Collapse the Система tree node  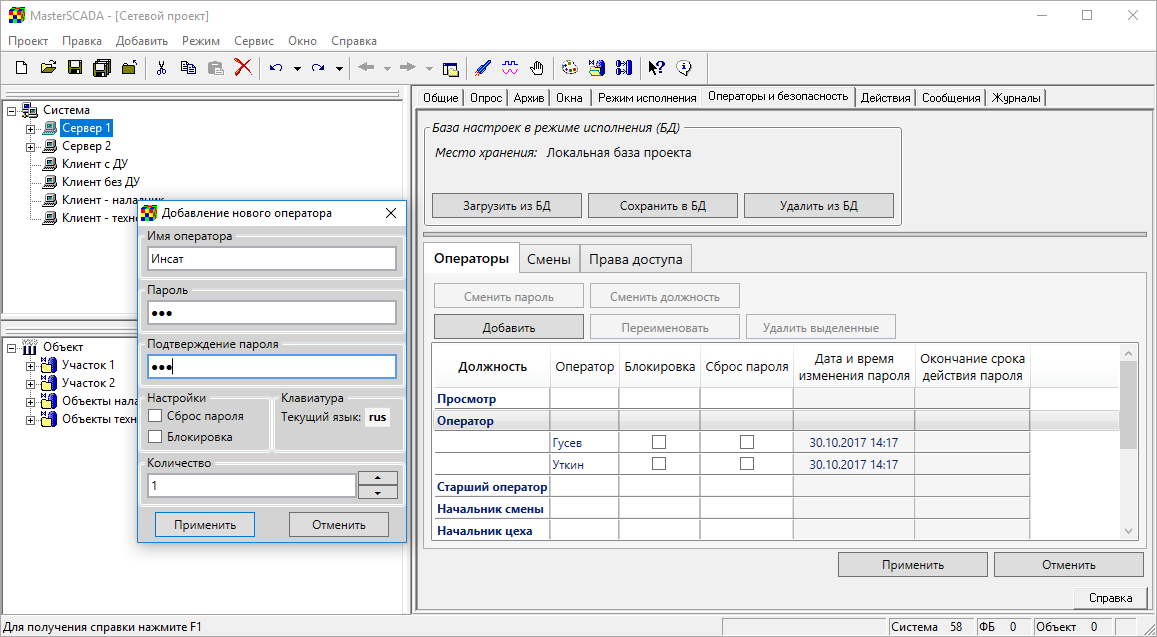tap(11, 111)
